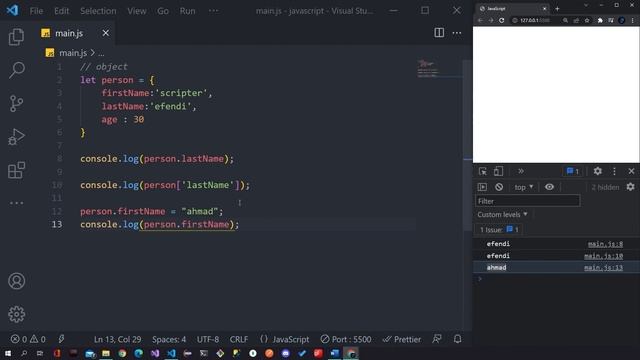This screenshot has width=640, height=360.
Task: Click the 1 Issue button
Action: 499,229
